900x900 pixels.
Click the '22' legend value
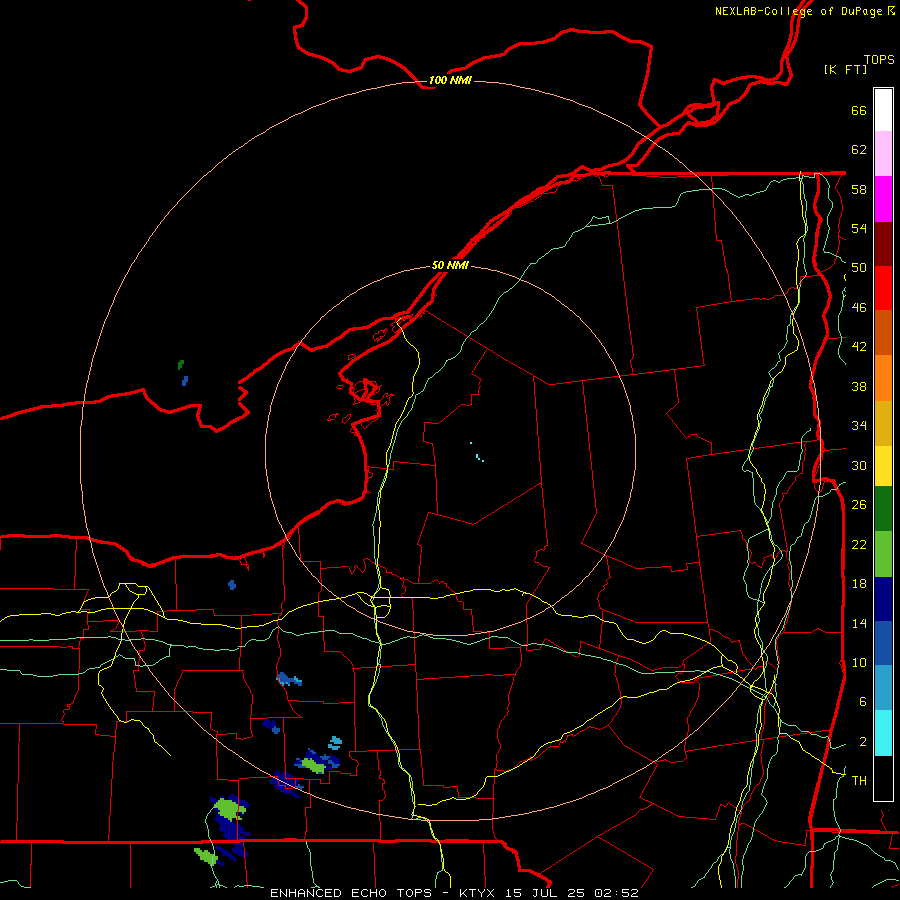[x=859, y=545]
